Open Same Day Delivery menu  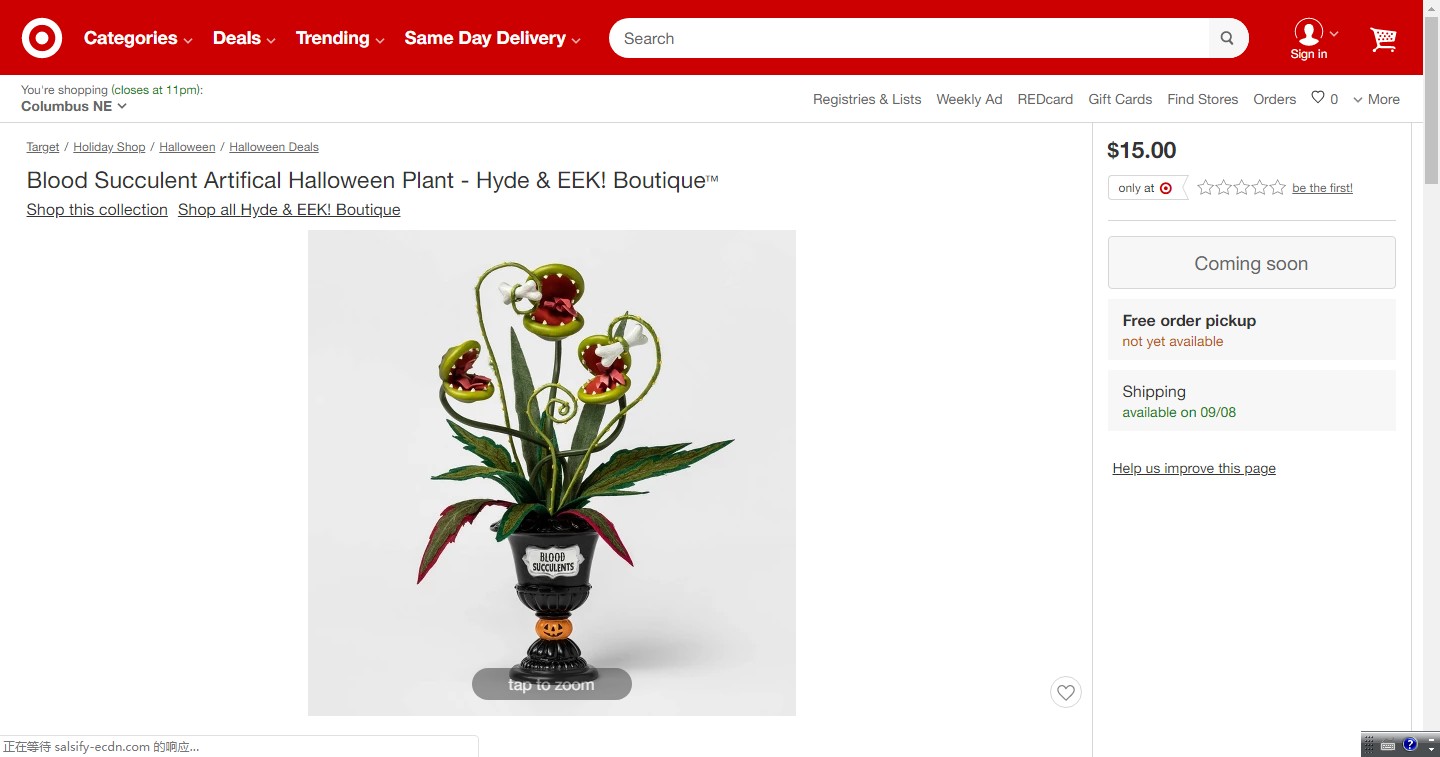492,38
